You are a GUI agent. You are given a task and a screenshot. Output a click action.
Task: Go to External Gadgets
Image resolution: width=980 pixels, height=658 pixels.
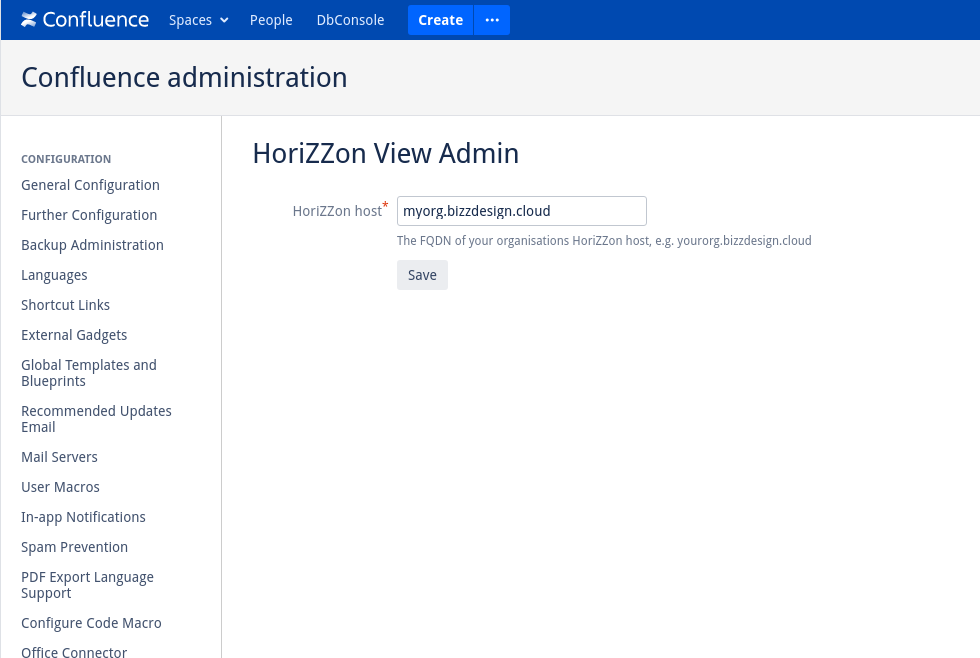(x=74, y=335)
